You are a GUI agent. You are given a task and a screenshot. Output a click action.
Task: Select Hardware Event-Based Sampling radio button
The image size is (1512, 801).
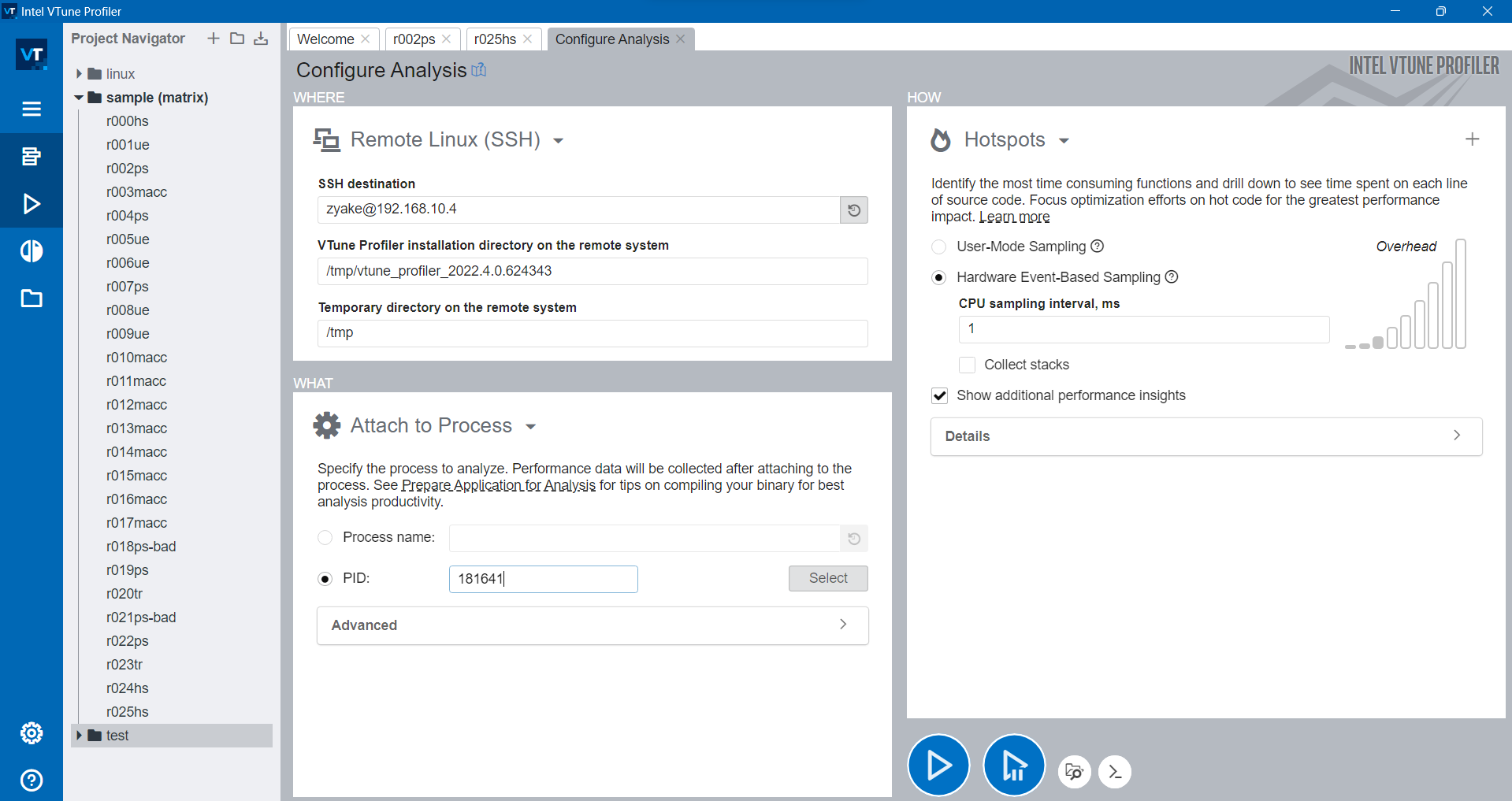[x=939, y=277]
